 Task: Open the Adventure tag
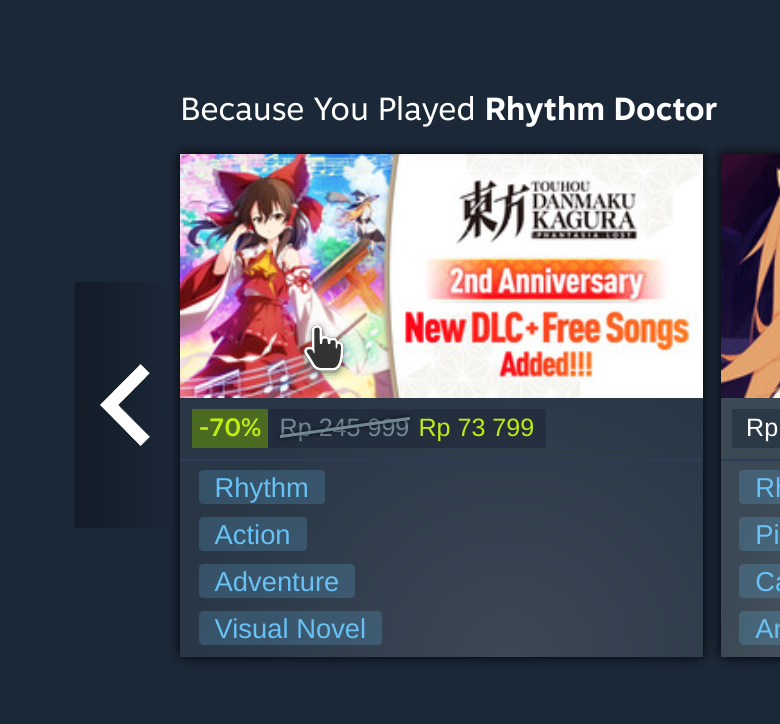[x=277, y=581]
